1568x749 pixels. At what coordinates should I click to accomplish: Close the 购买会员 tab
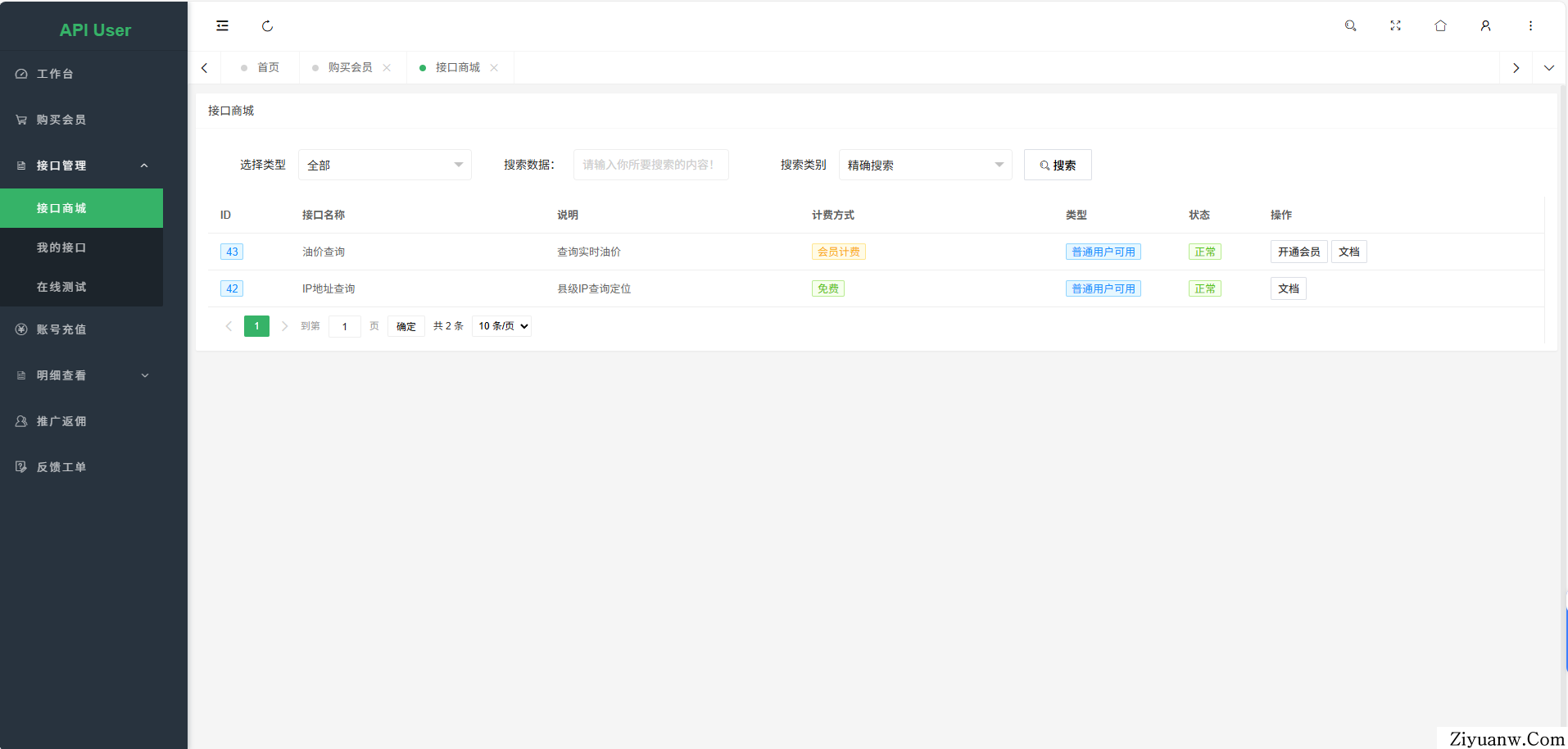pos(387,68)
